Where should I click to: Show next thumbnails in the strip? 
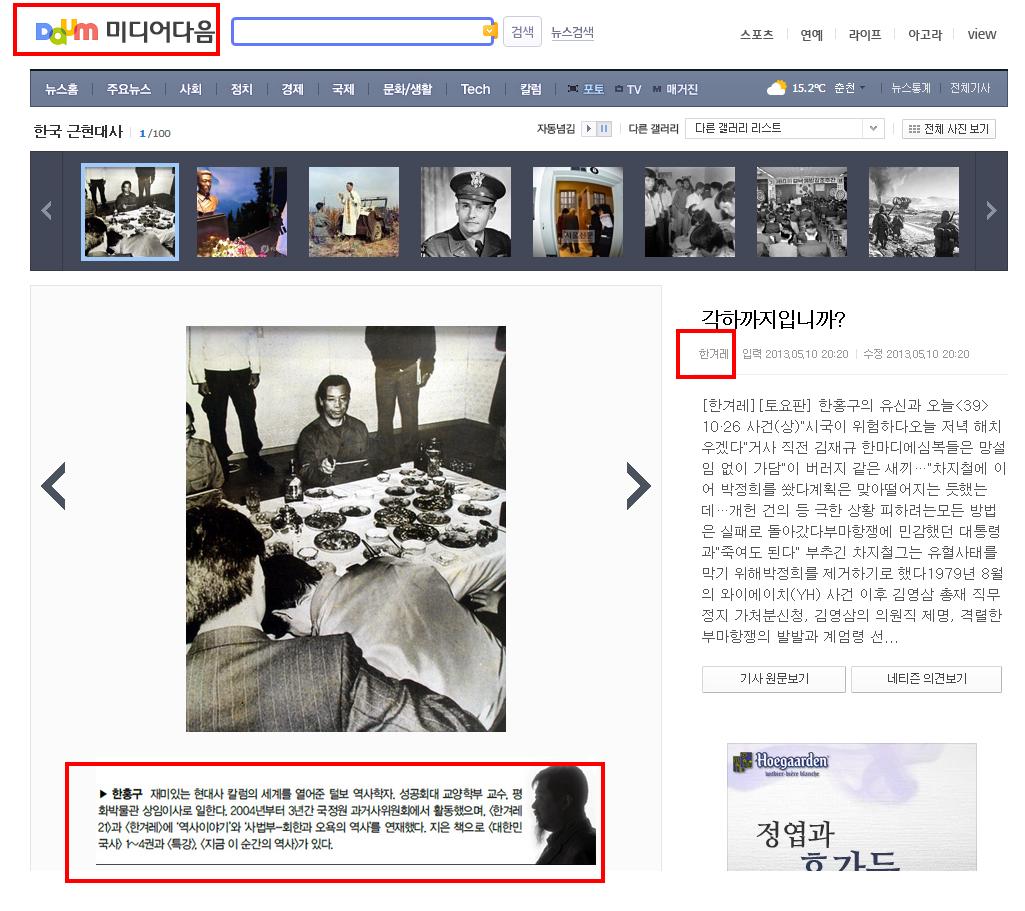991,210
